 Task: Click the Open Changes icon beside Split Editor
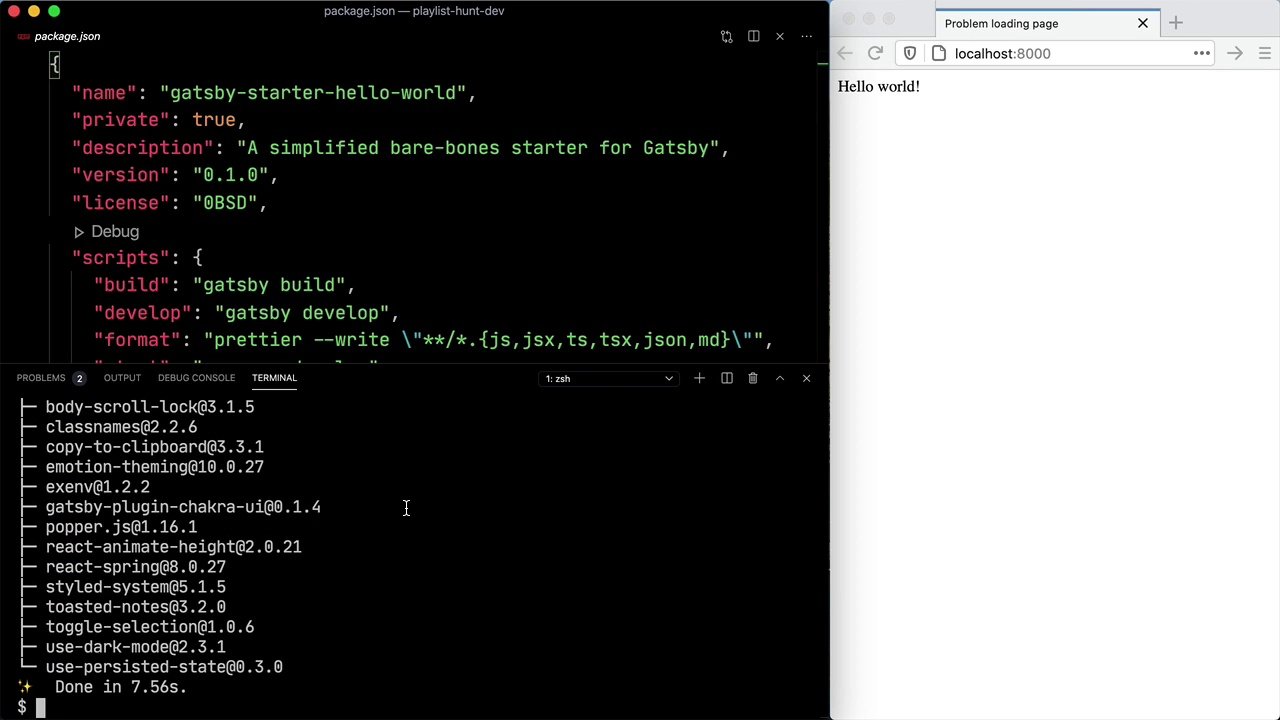(x=727, y=36)
